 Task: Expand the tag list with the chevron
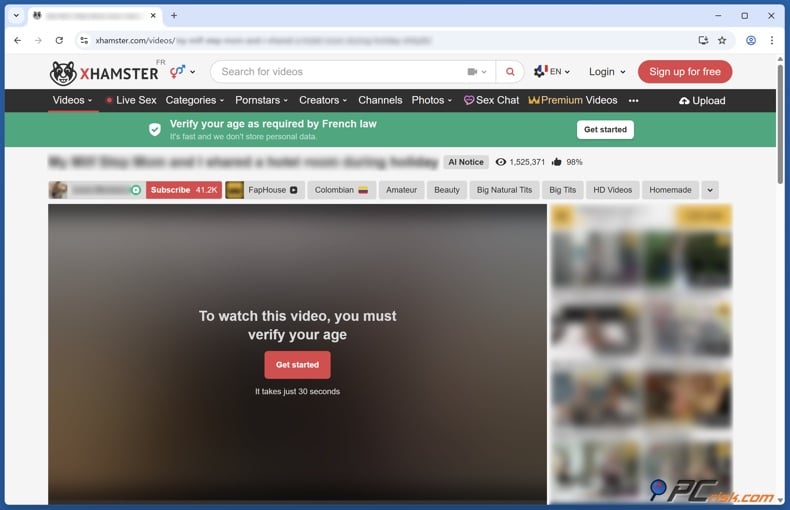pyautogui.click(x=710, y=190)
